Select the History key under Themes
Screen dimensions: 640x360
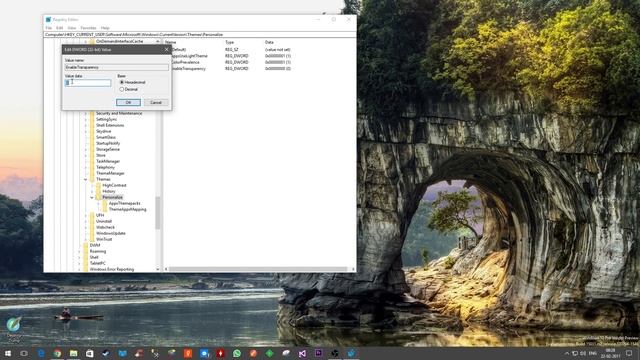click(109, 191)
